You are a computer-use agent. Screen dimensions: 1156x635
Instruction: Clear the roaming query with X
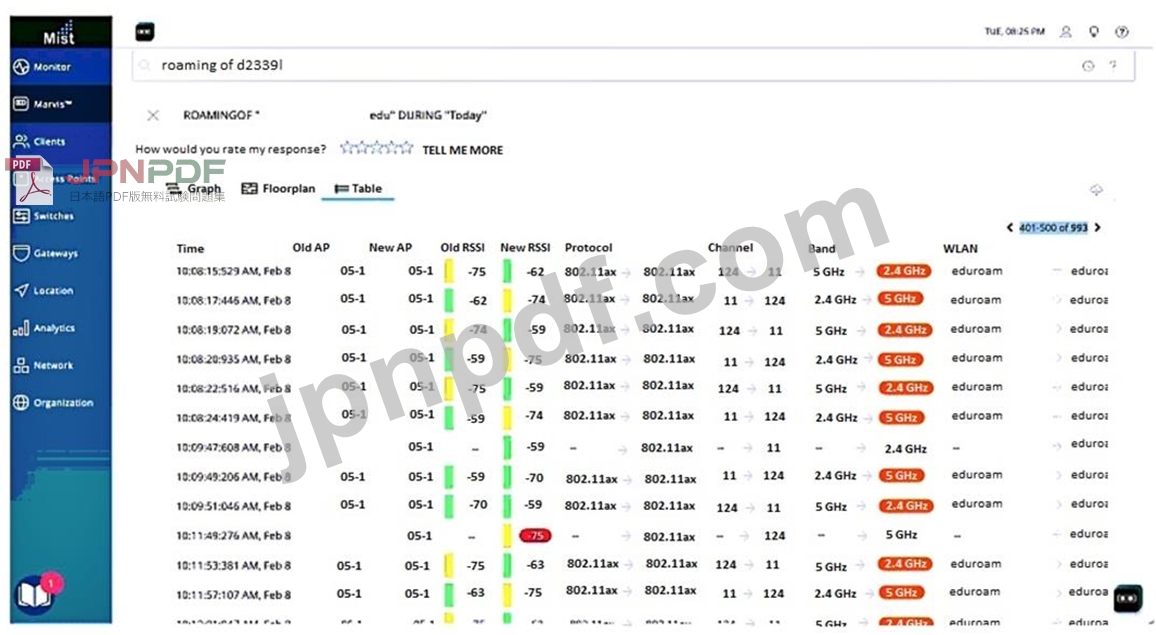[153, 115]
